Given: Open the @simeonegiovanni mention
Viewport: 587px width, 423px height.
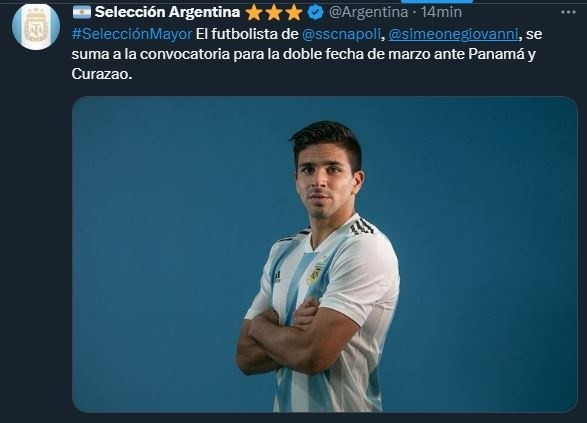Looking at the screenshot, I should click(x=453, y=34).
